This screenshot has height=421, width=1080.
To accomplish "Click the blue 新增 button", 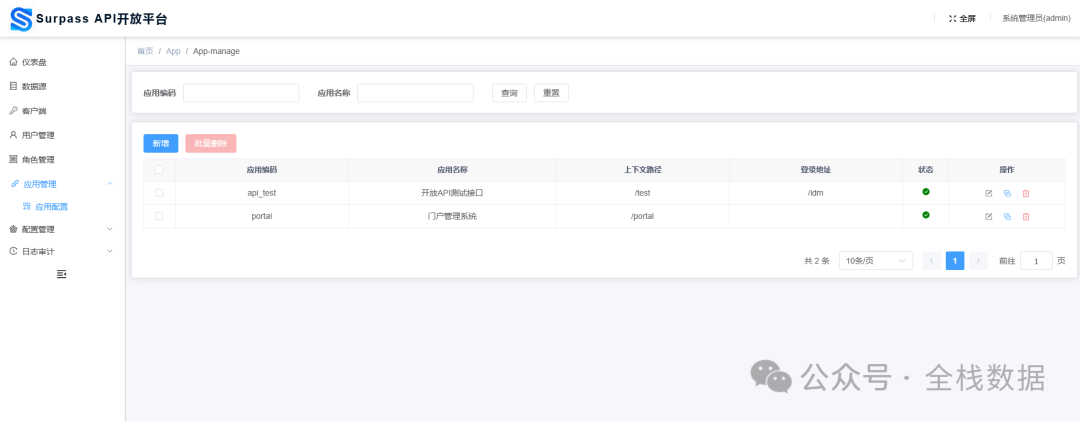I will pos(160,144).
